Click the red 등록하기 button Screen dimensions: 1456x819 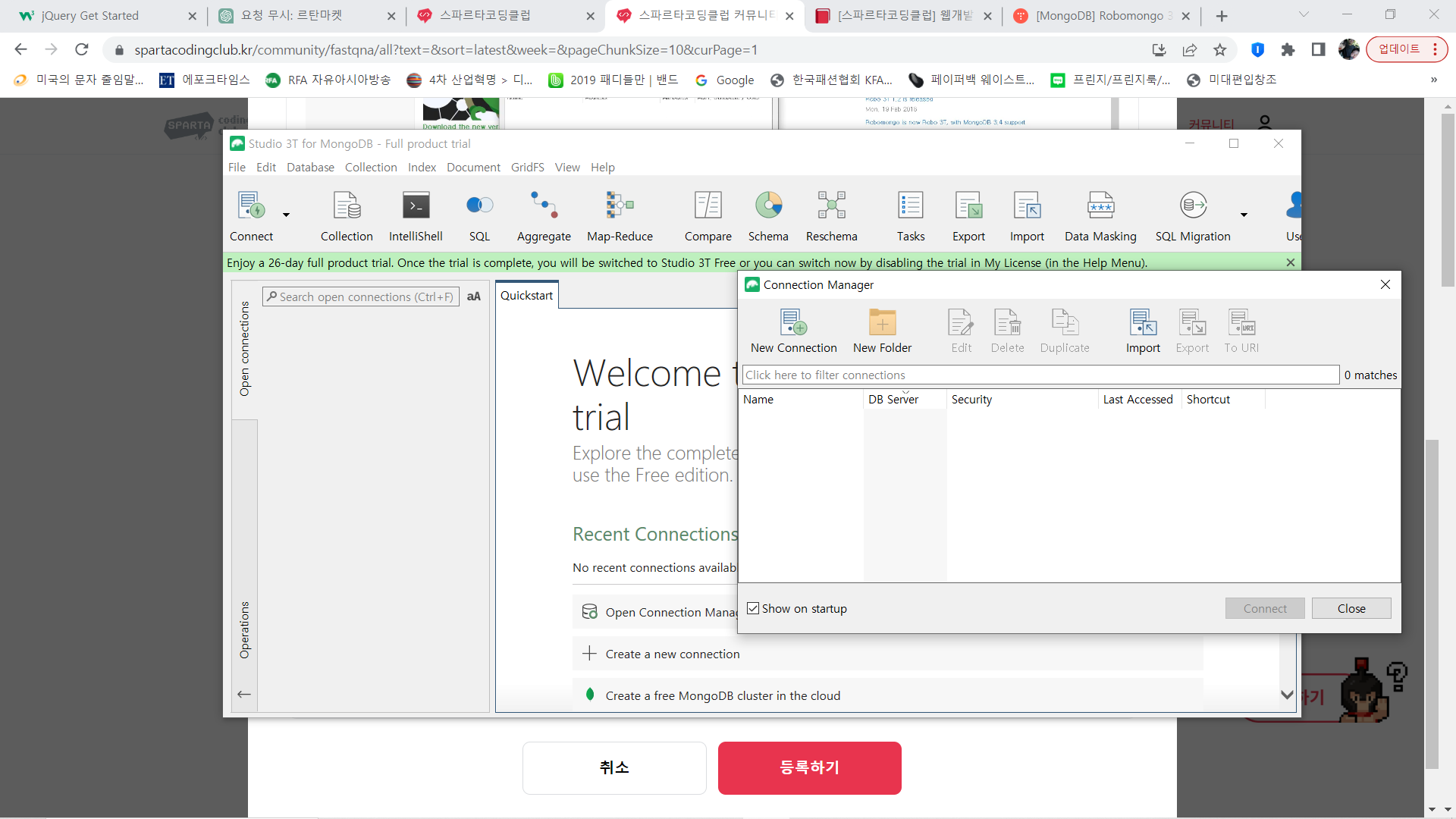(810, 767)
